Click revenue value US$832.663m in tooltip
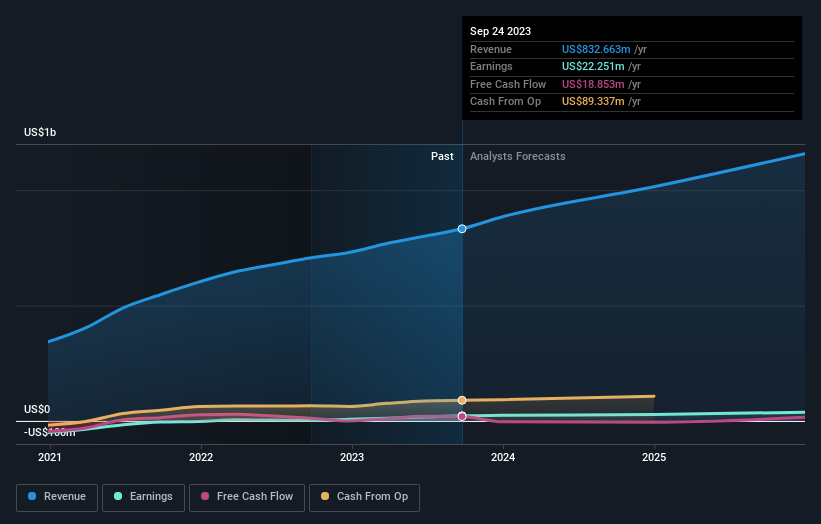This screenshot has width=821, height=524. pos(596,49)
